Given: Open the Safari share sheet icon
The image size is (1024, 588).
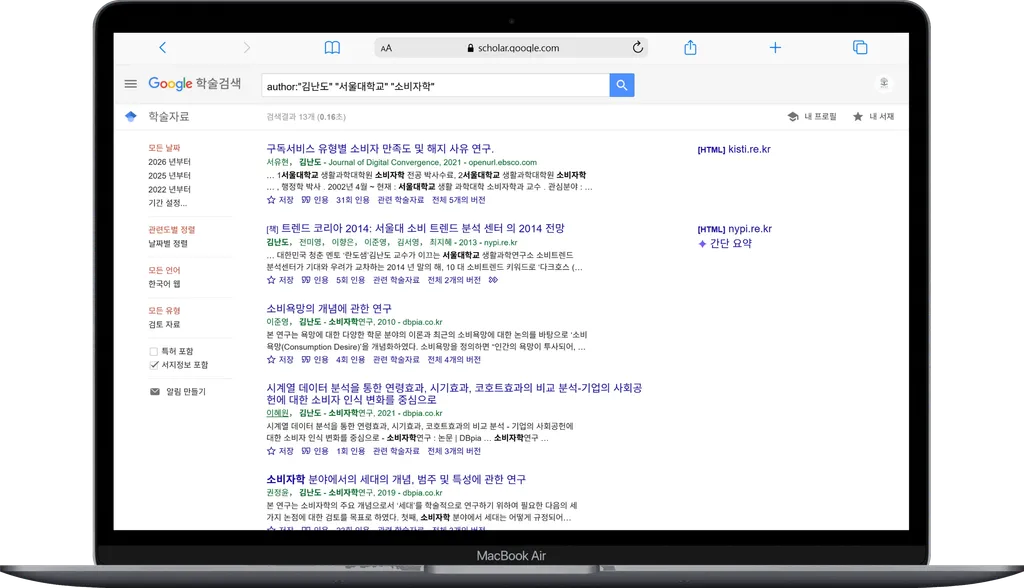Looking at the screenshot, I should (x=690, y=47).
